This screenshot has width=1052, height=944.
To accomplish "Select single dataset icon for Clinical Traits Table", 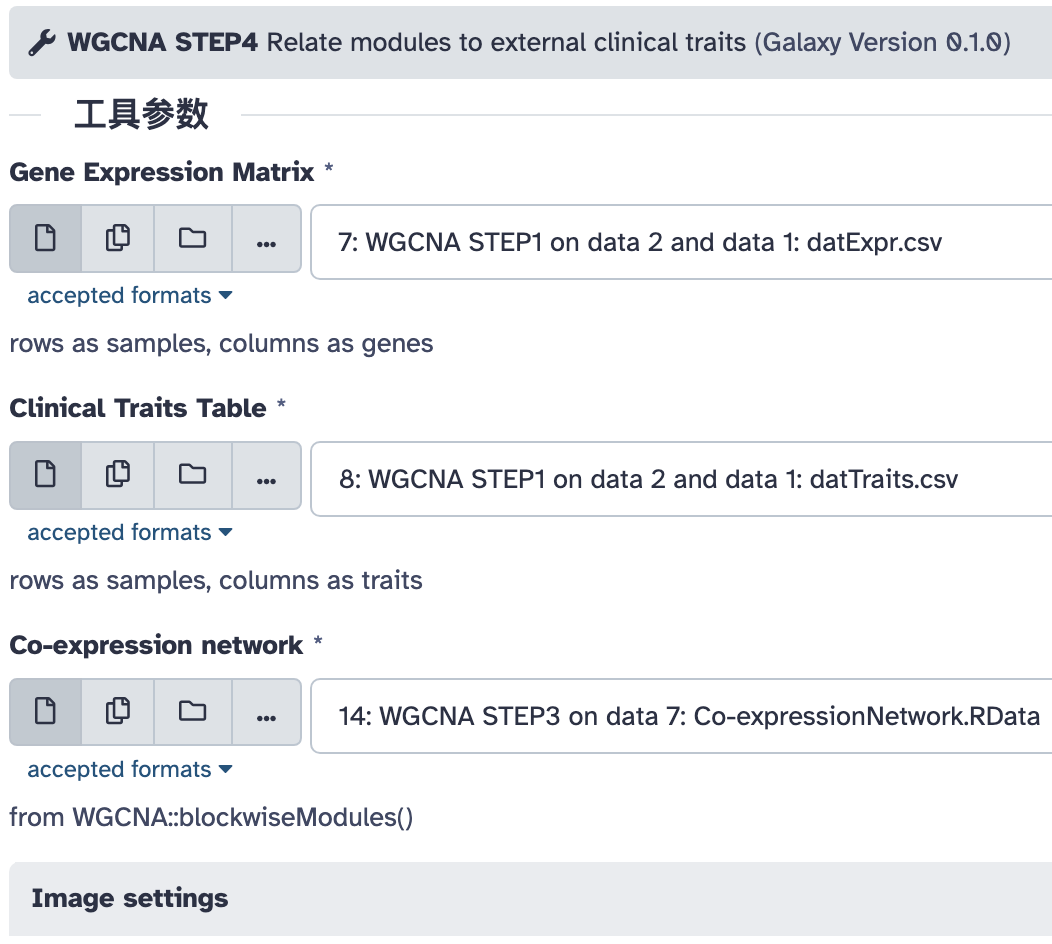I will [46, 475].
